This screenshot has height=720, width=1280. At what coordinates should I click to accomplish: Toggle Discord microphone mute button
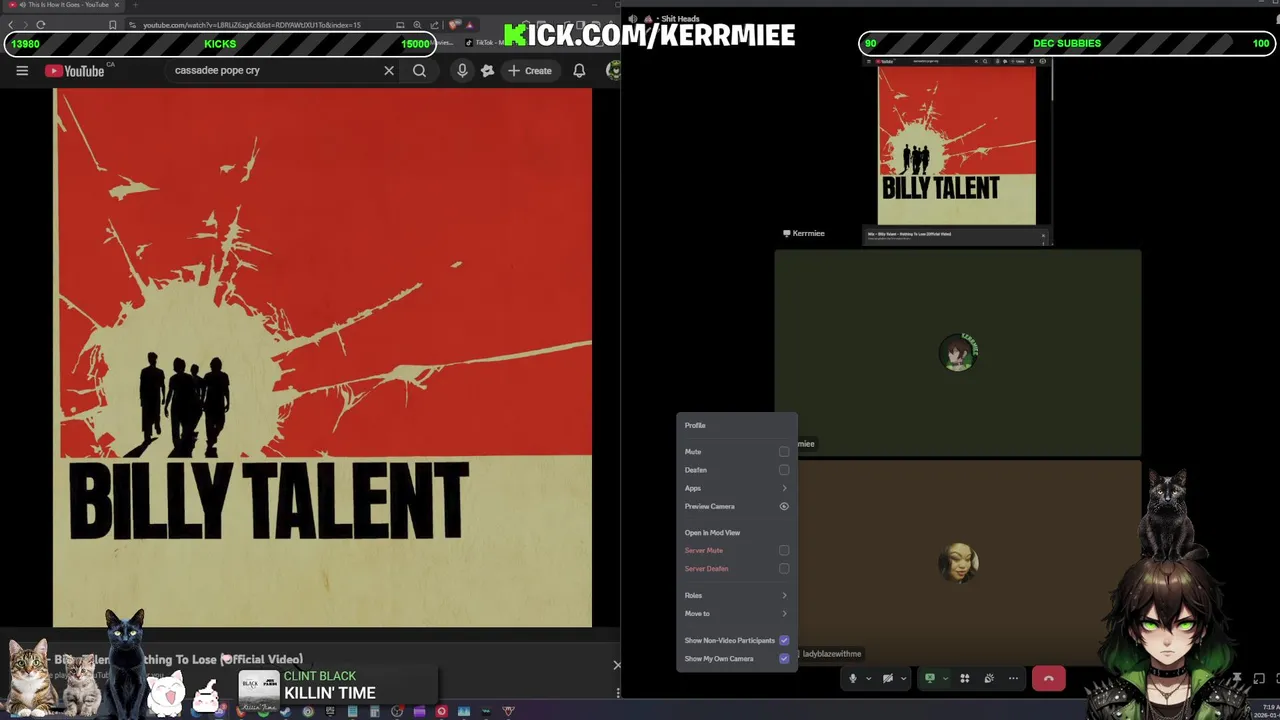pyautogui.click(x=853, y=678)
